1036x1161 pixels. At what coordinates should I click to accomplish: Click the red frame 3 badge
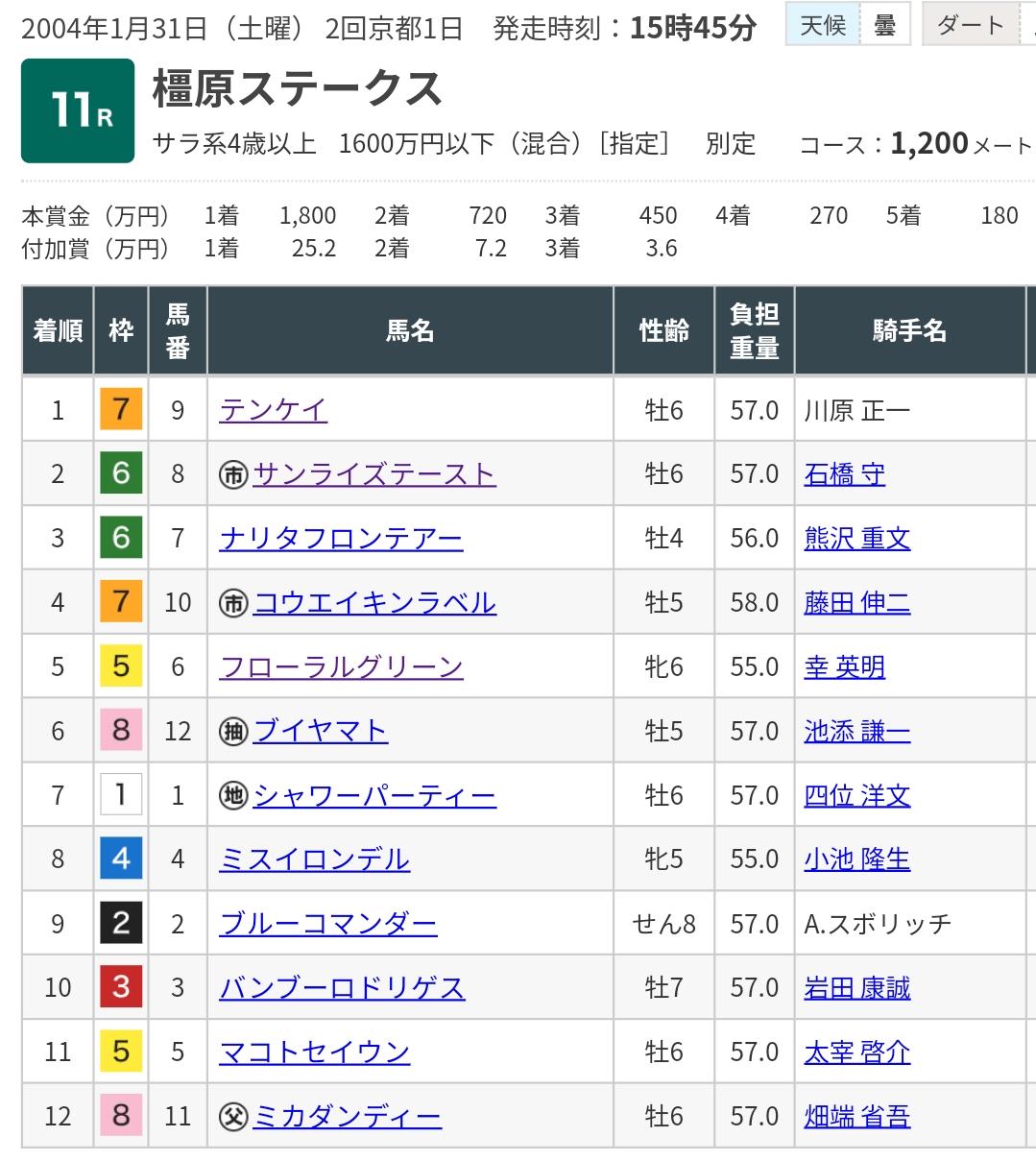pyautogui.click(x=121, y=987)
